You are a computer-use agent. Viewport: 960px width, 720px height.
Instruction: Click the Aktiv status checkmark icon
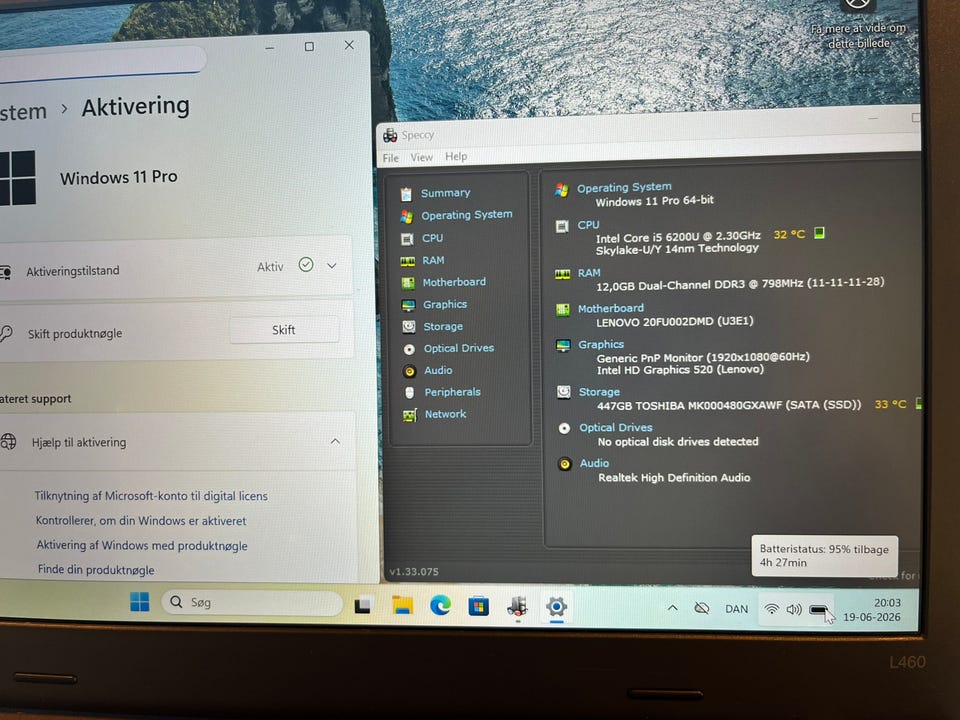[x=306, y=264]
